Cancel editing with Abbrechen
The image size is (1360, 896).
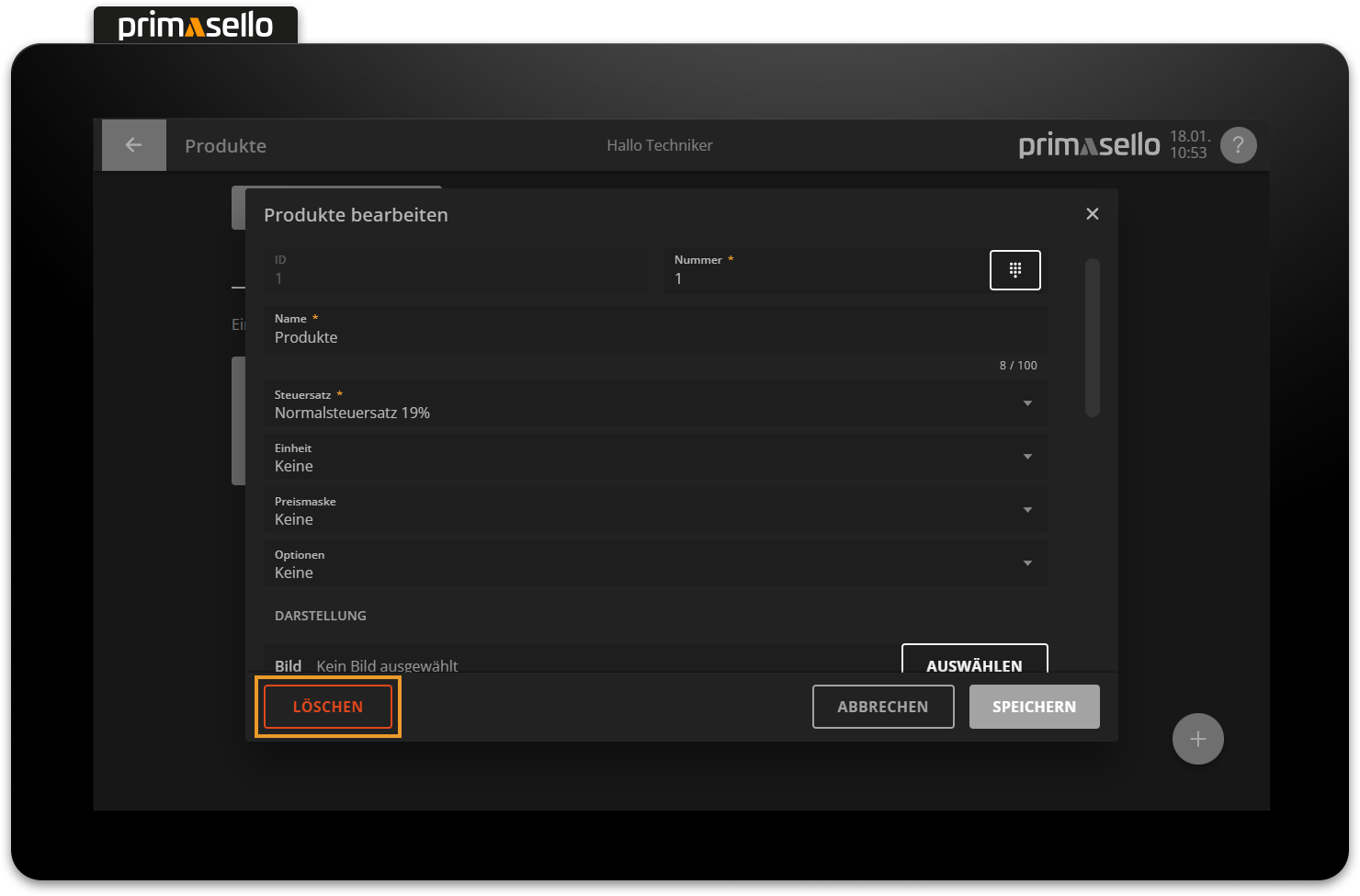pyautogui.click(x=882, y=707)
